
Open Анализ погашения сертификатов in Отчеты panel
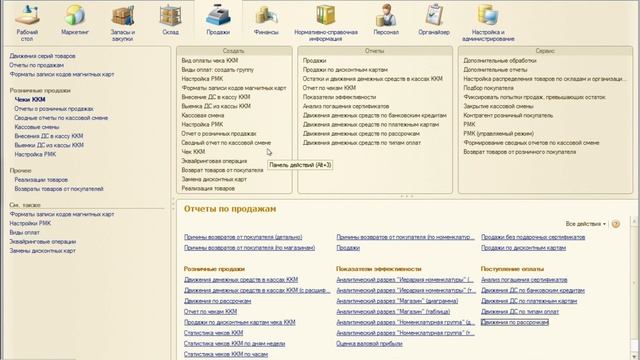click(346, 106)
